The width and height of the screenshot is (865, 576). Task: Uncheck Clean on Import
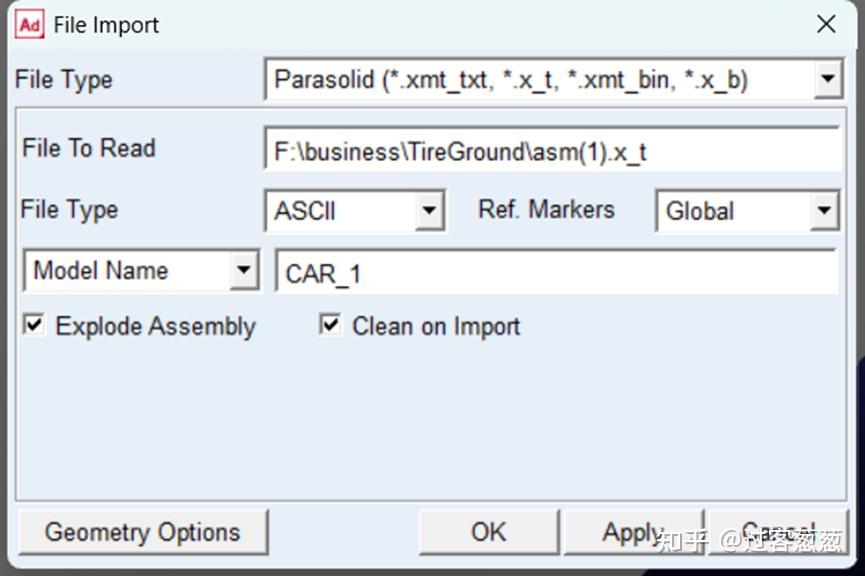pyautogui.click(x=330, y=324)
